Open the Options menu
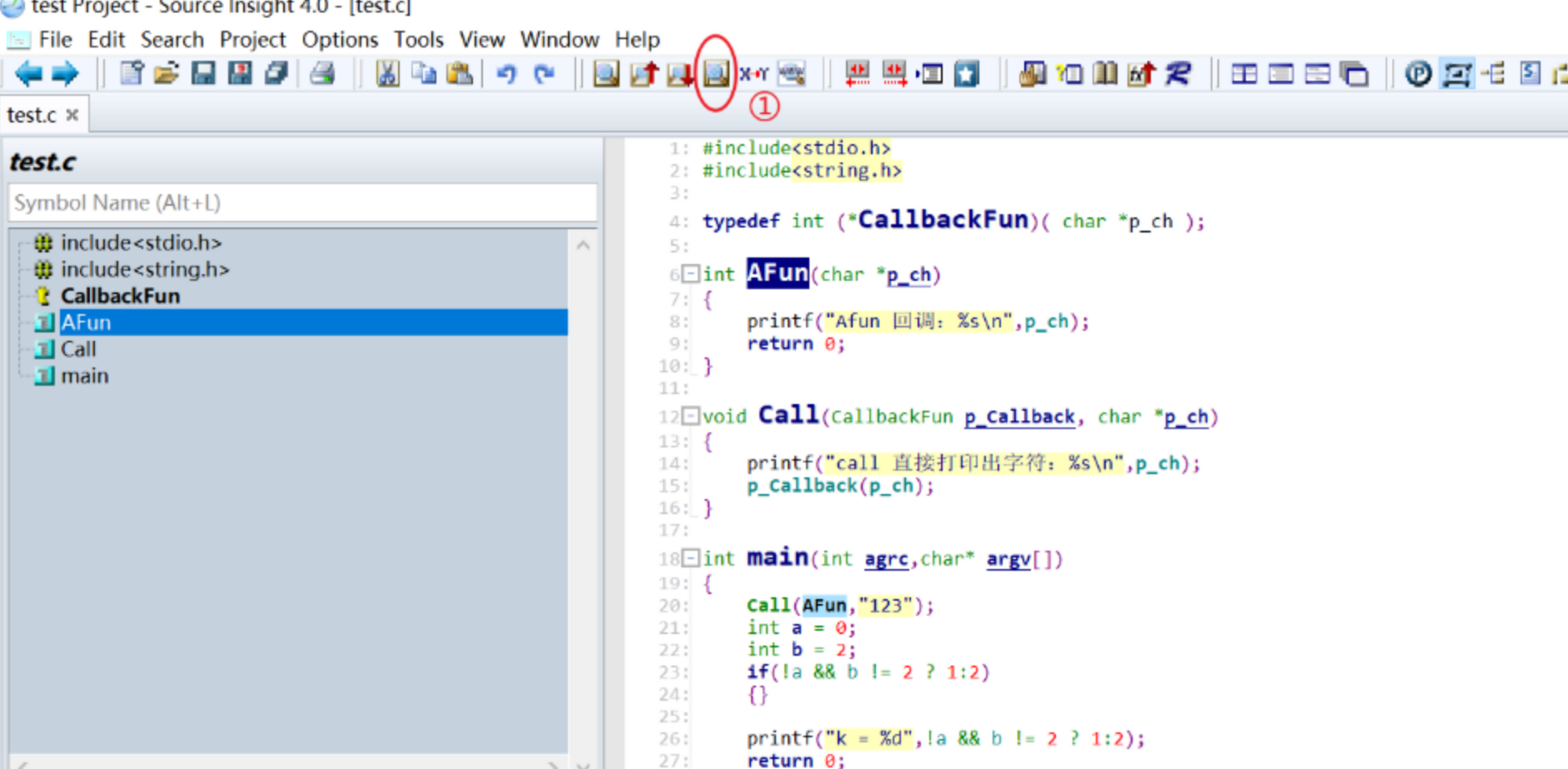1568x769 pixels. [x=340, y=39]
